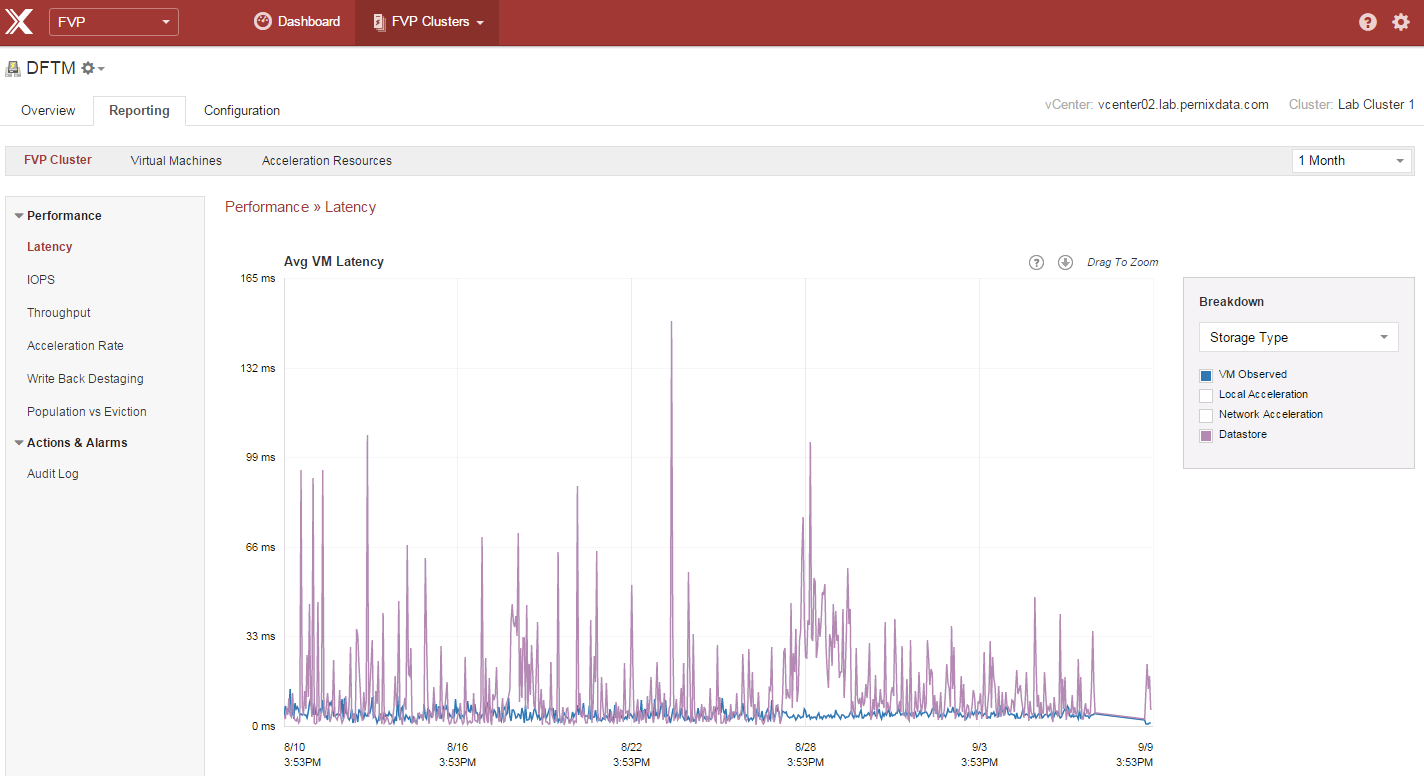Click the 0 ms y-axis label

[x=264, y=727]
